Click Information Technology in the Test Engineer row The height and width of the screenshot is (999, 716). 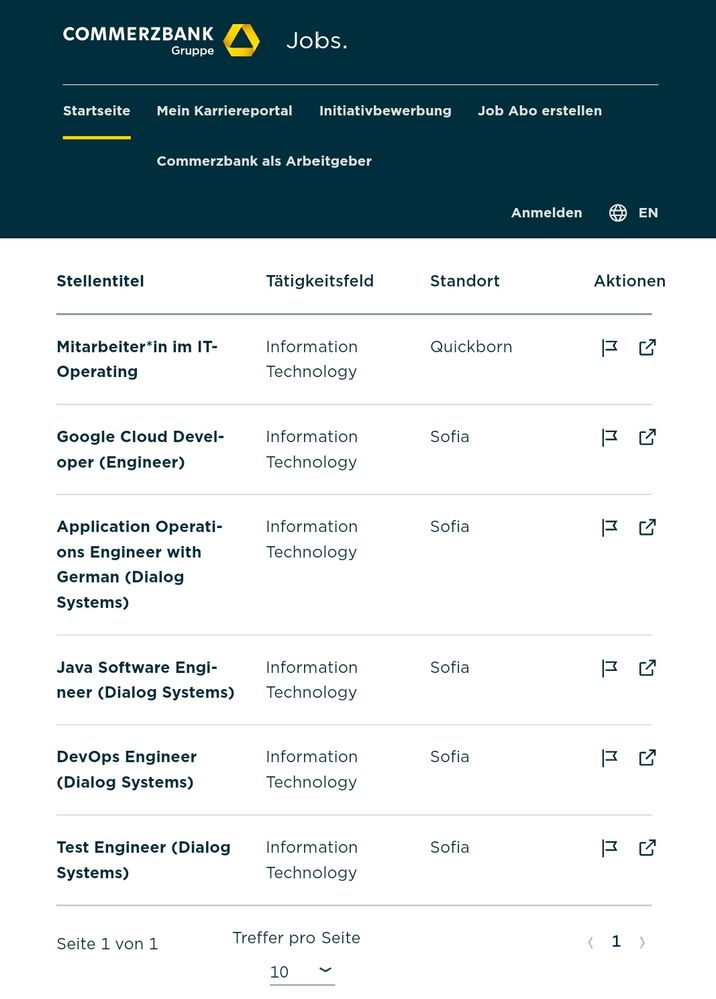point(311,860)
